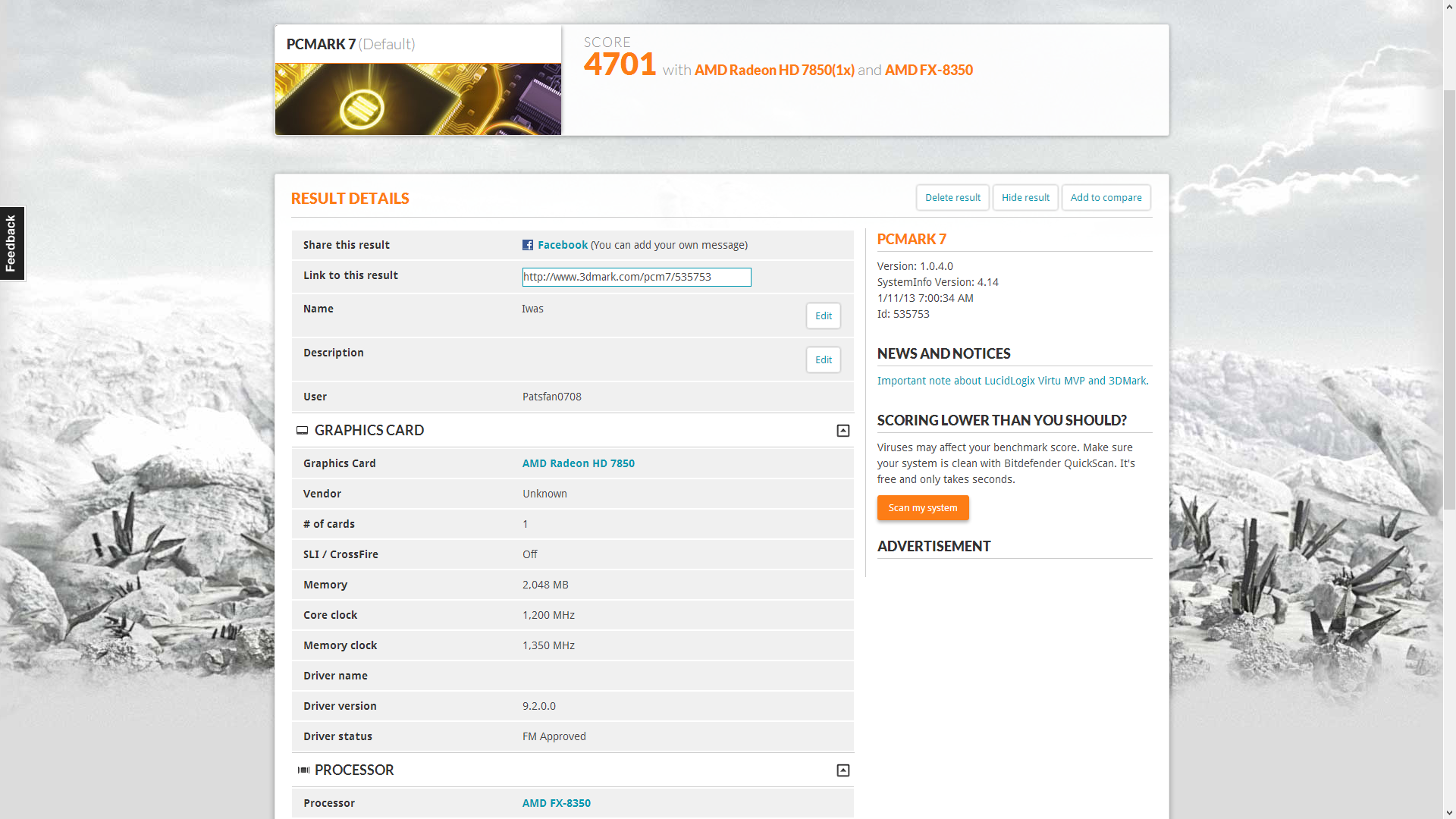
Task: Click the user name Patsfan0708
Action: (x=551, y=397)
